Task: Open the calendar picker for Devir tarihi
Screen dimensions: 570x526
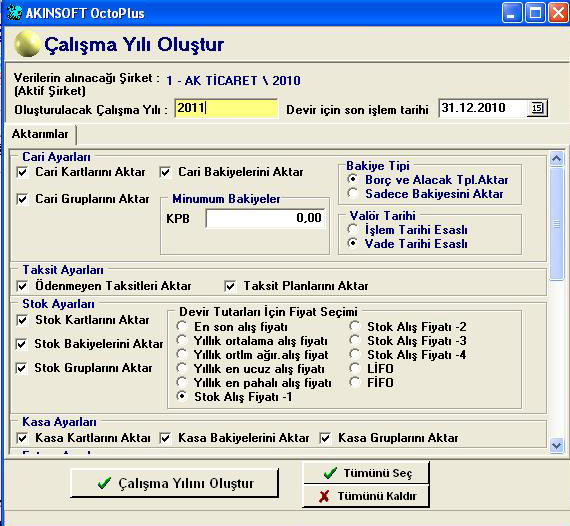Action: [x=537, y=108]
